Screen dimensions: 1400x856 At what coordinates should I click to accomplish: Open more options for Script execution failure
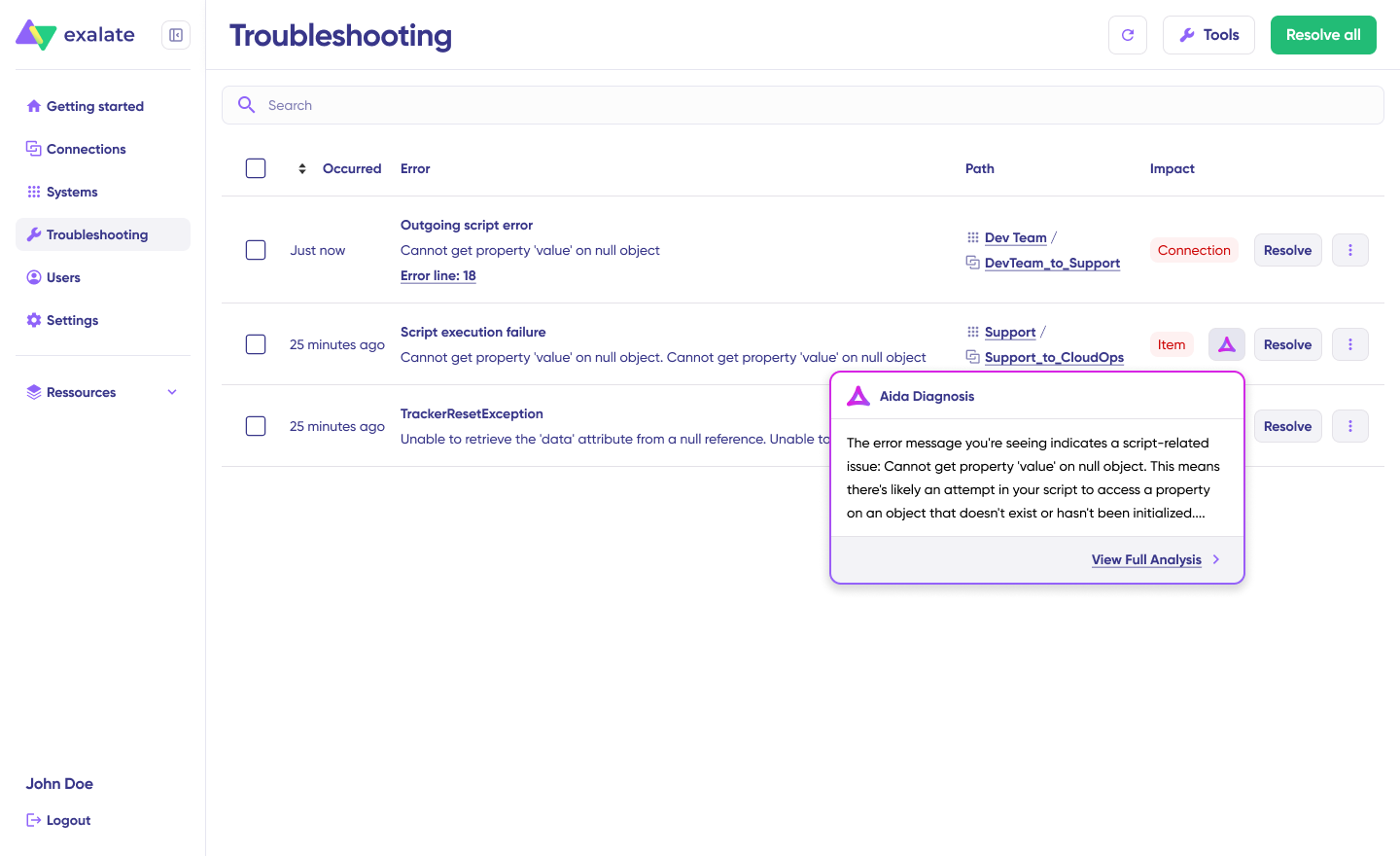1350,344
